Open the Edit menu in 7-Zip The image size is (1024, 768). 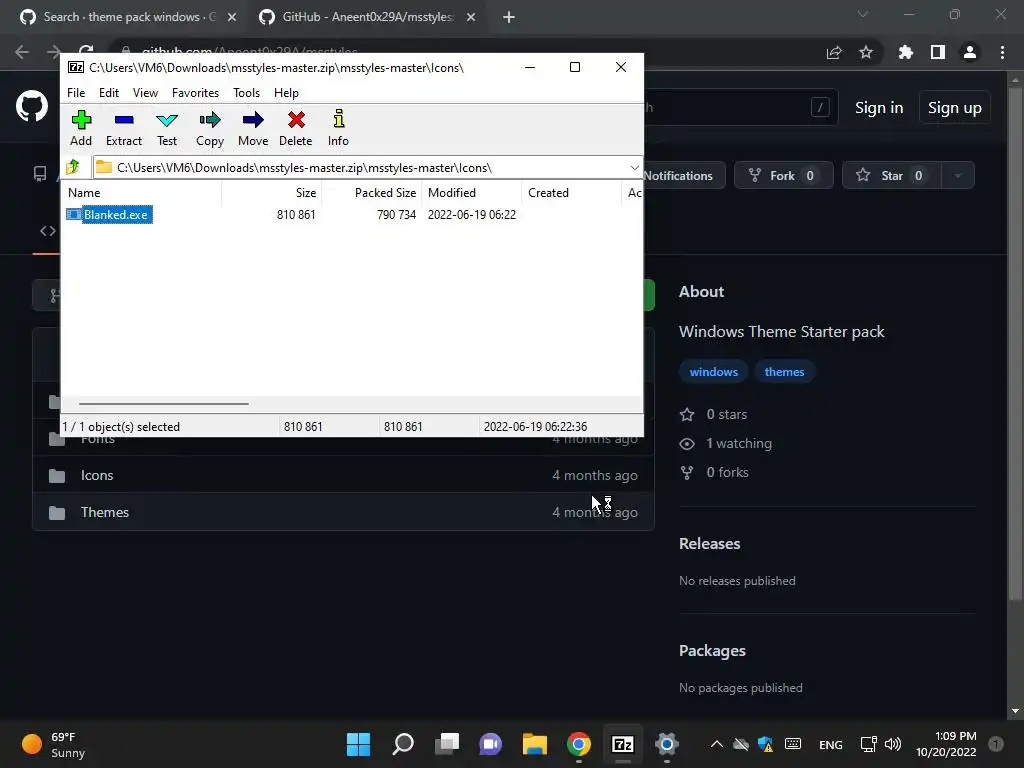click(x=108, y=93)
